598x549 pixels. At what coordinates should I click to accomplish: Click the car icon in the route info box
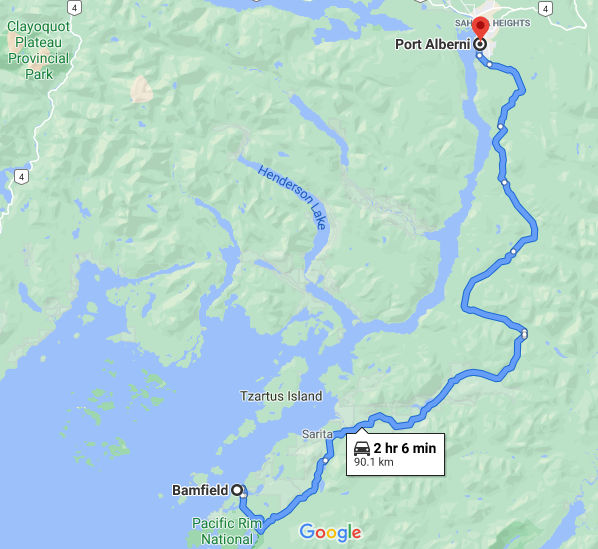coord(362,448)
